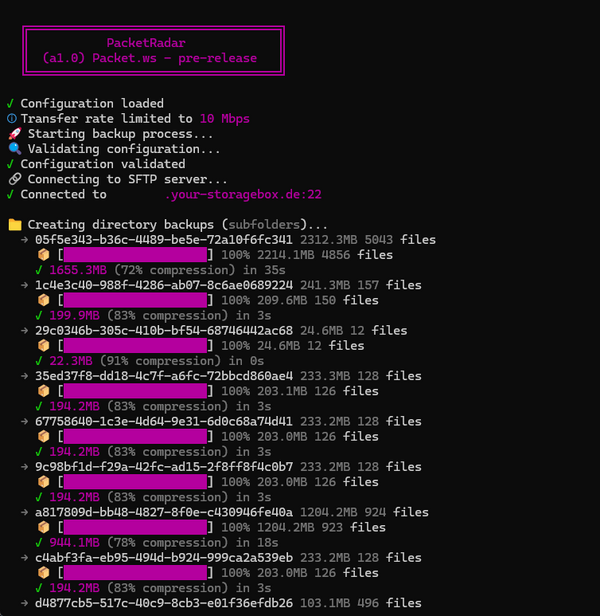
Task: Click folder ID 29c0346b-305c-410b-bf54-68746442ac68
Action: click(164, 330)
